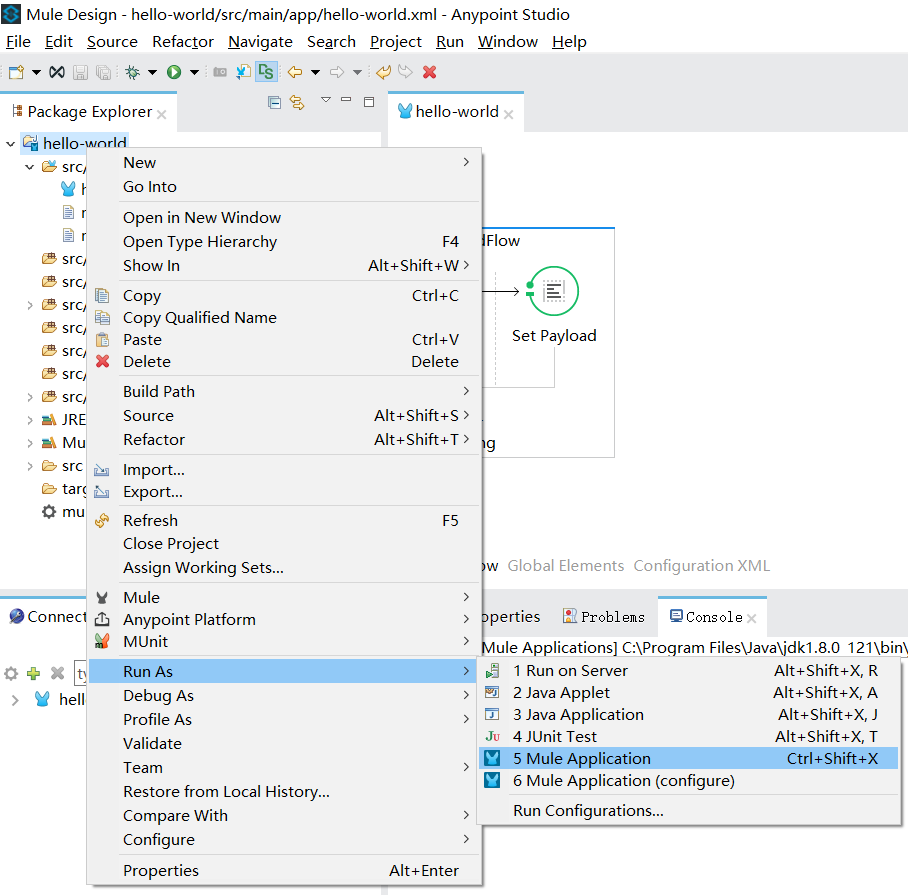
Task: Click Export... in context menu
Action: [285, 491]
